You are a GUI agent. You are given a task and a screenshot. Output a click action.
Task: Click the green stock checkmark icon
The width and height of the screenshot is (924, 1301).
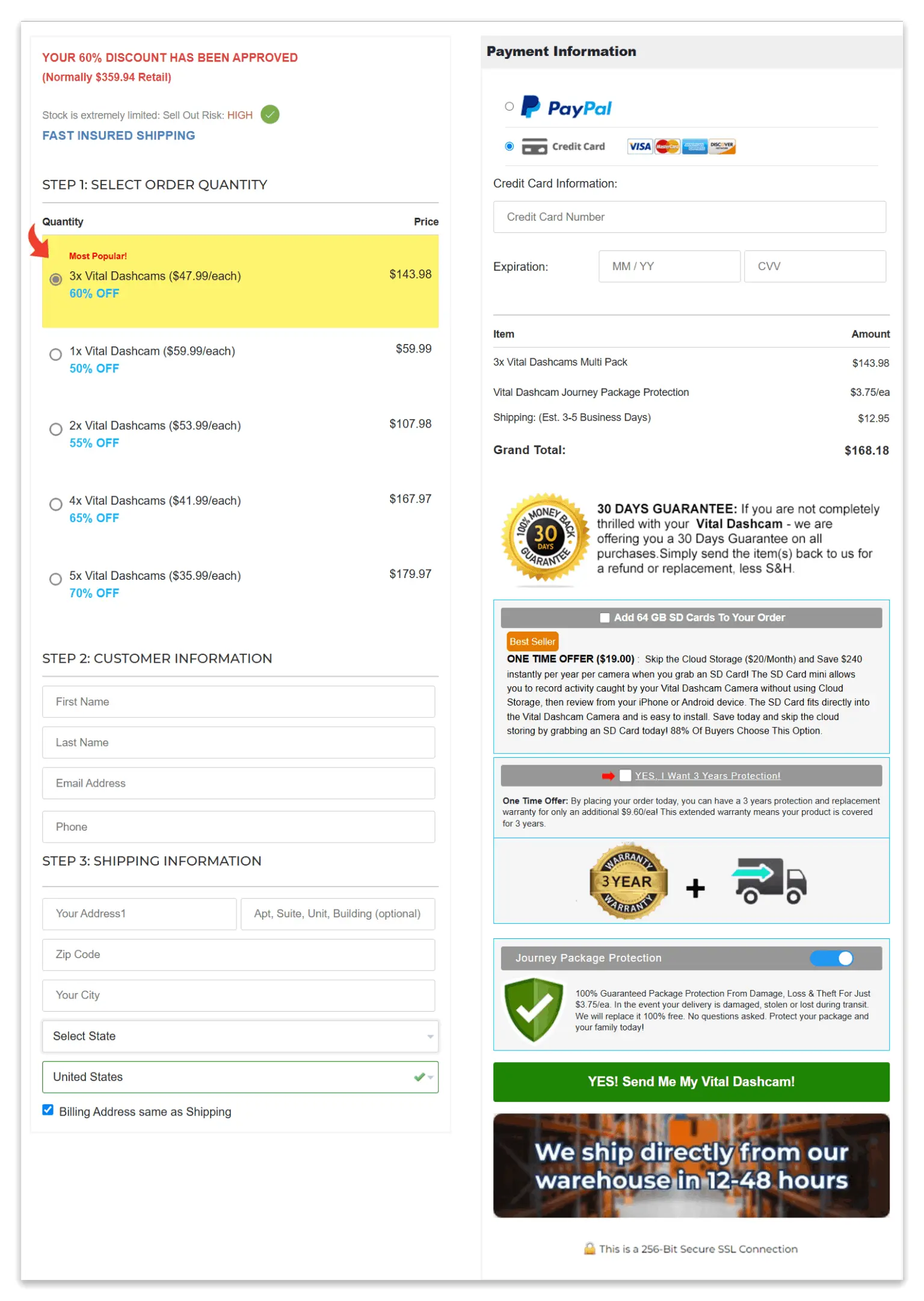click(270, 114)
